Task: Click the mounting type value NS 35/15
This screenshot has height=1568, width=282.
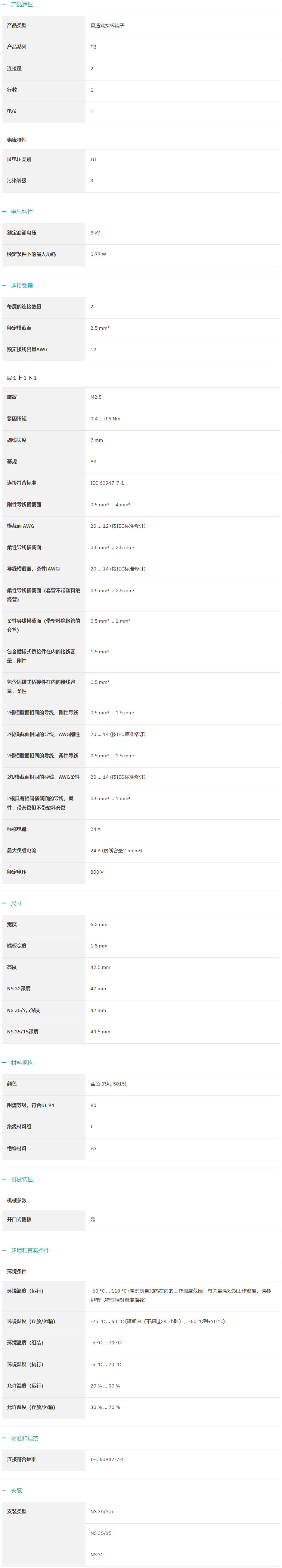Action: [x=101, y=1533]
